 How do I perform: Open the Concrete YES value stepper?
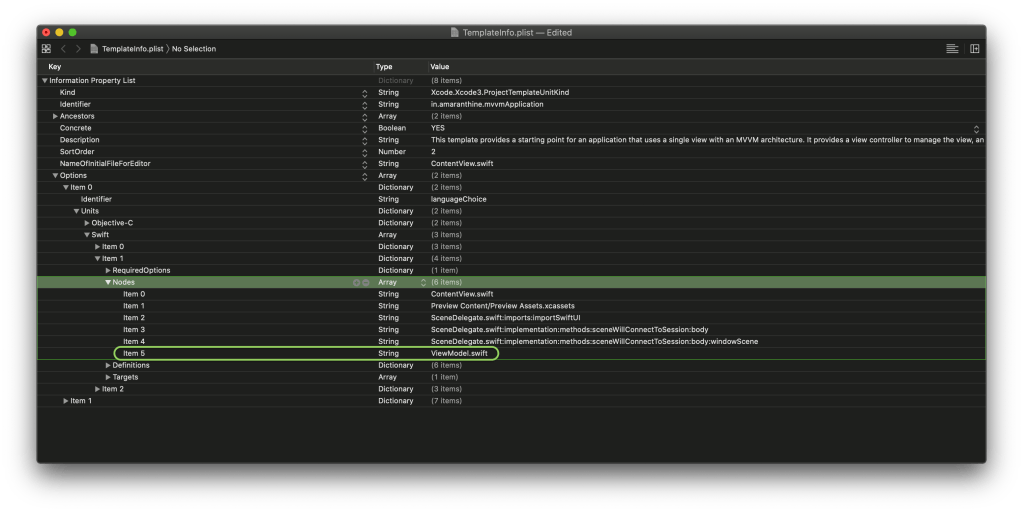(x=976, y=128)
